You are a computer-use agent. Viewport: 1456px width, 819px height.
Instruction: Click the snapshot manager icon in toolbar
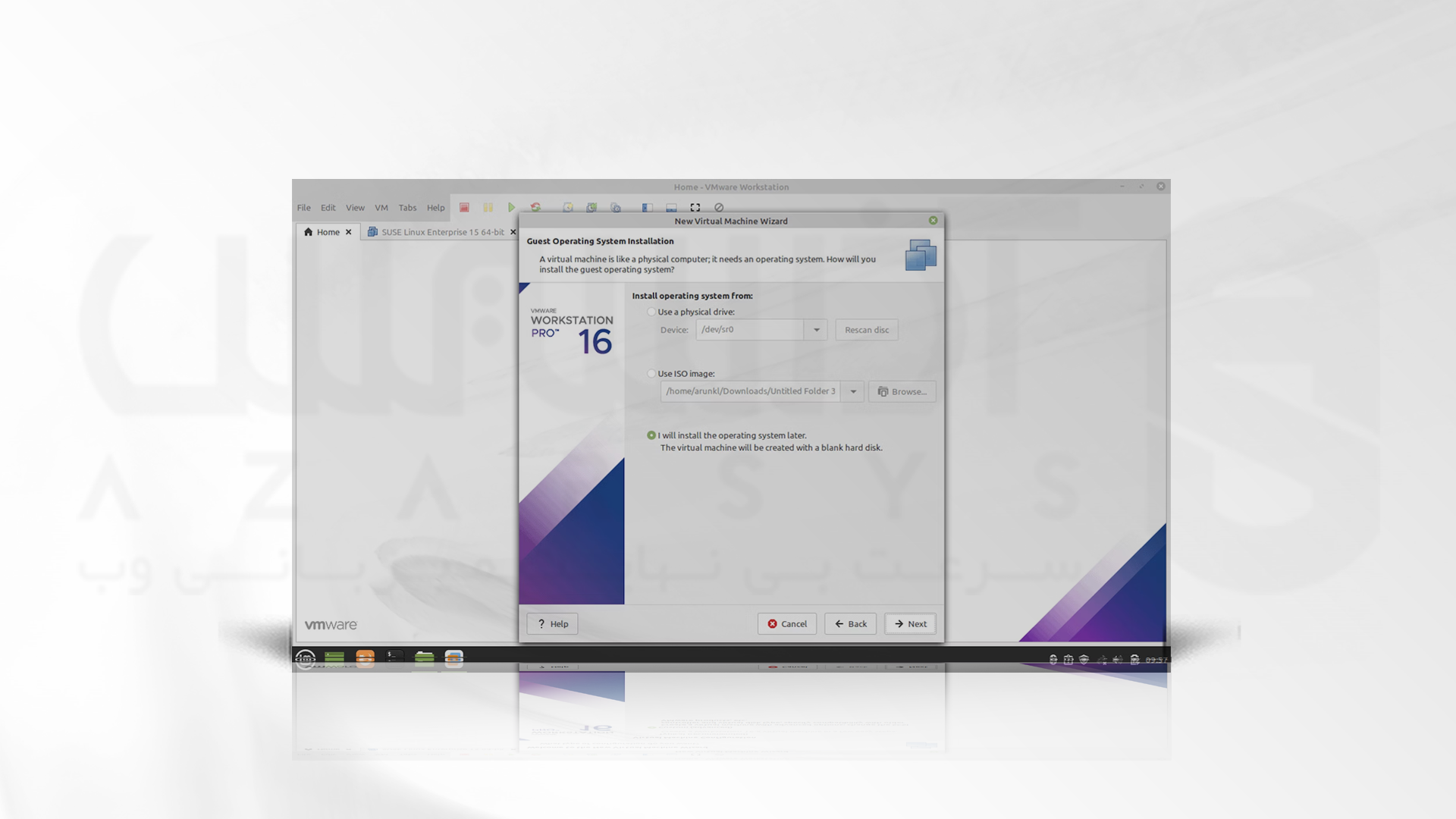click(617, 208)
